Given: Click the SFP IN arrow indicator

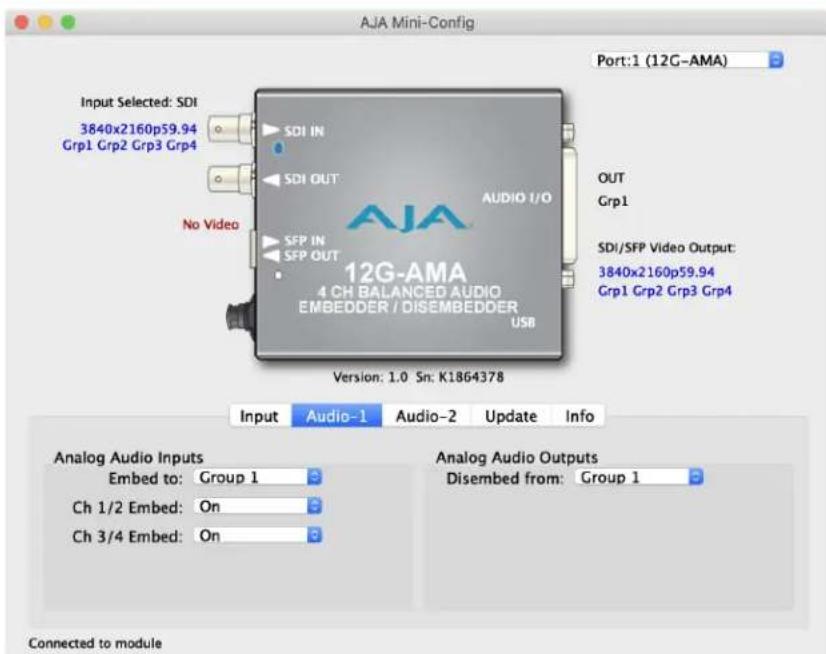Looking at the screenshot, I should tap(271, 241).
